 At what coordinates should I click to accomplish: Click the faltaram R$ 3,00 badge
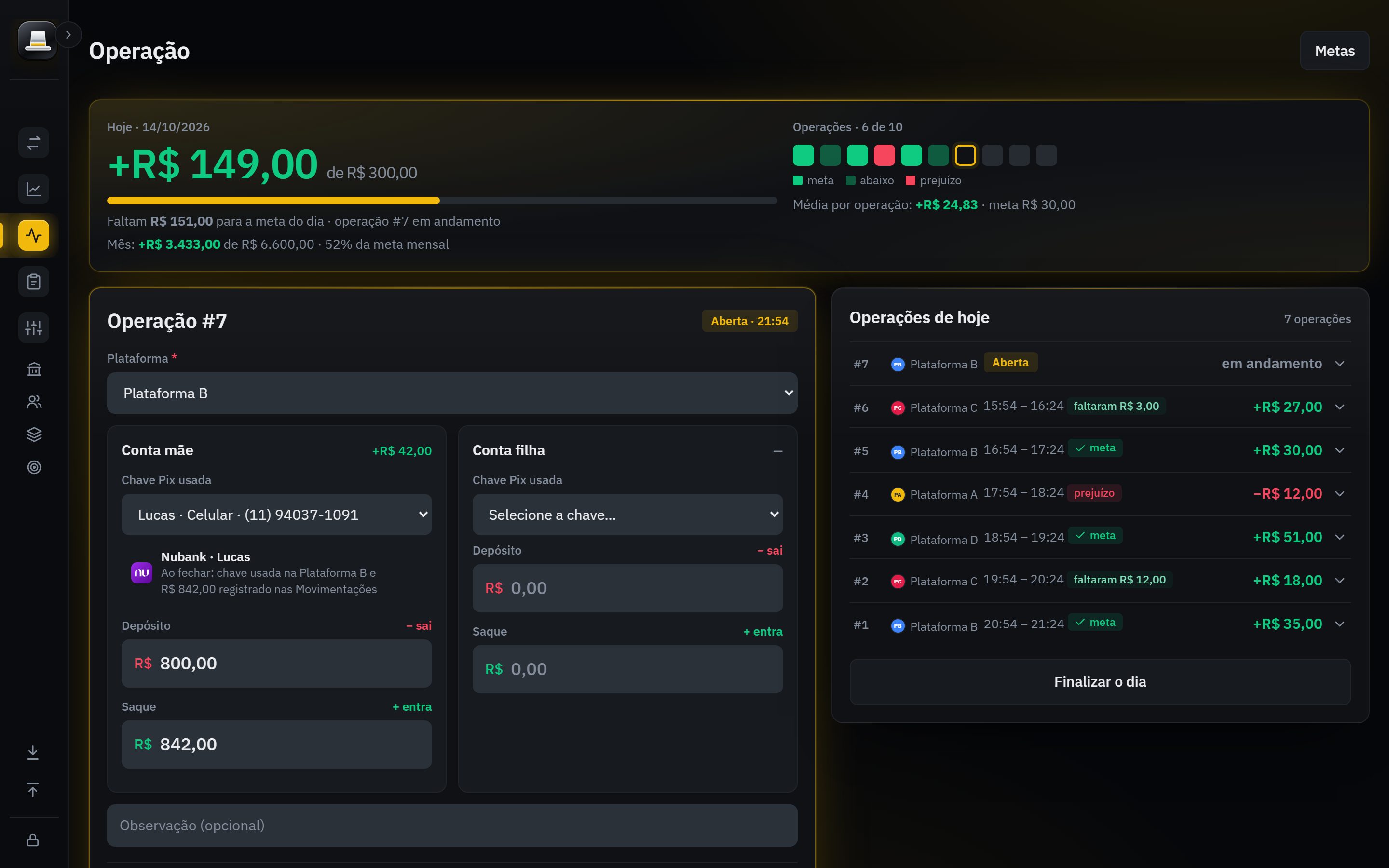click(x=1116, y=406)
